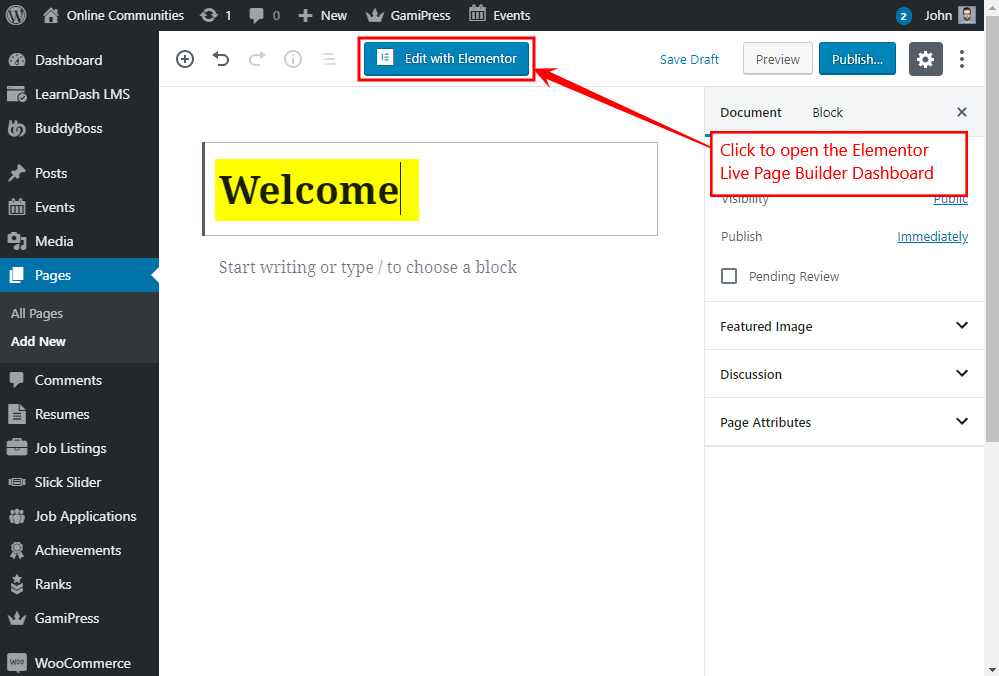Screen dimensions: 999x676
Task: Expand the Page Attributes panel
Action: (x=843, y=421)
